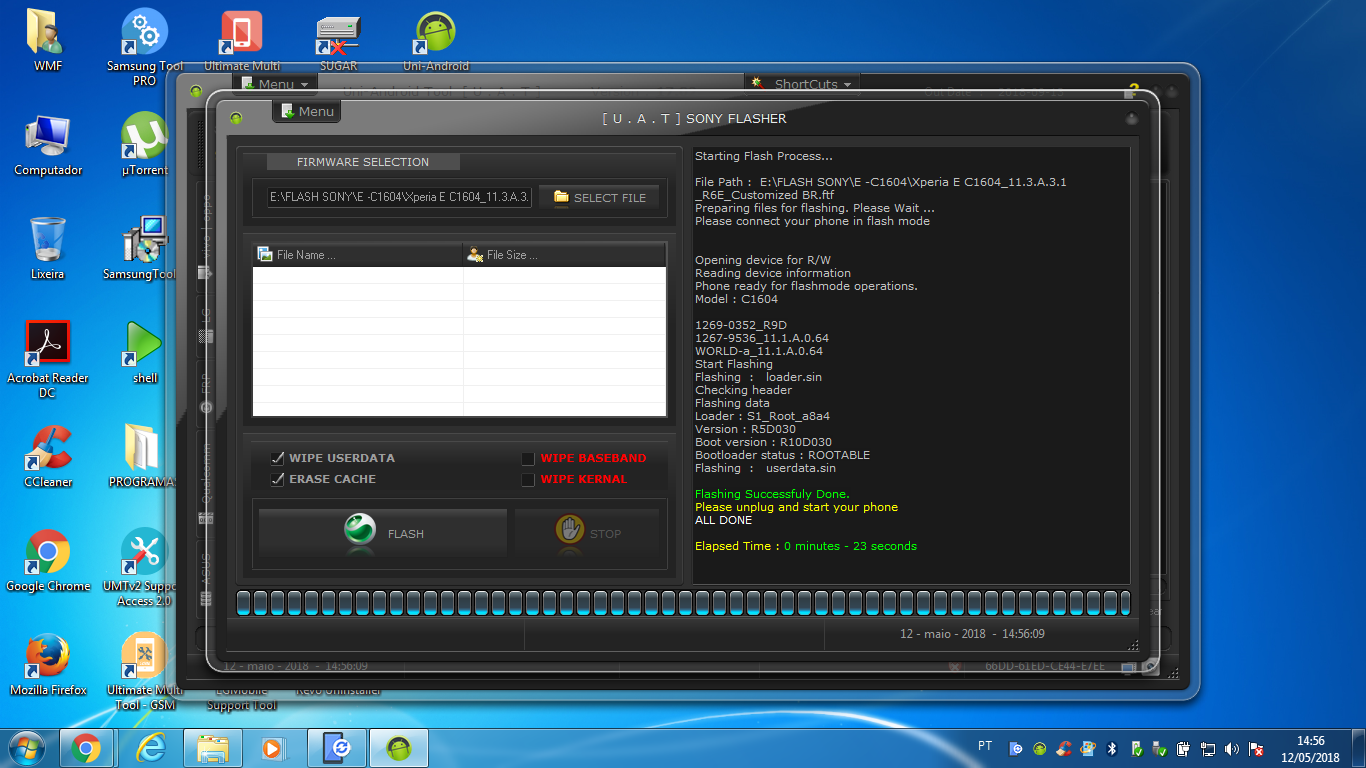Open Windows Explorer taskbar icon
The height and width of the screenshot is (768, 1366).
coord(214,748)
